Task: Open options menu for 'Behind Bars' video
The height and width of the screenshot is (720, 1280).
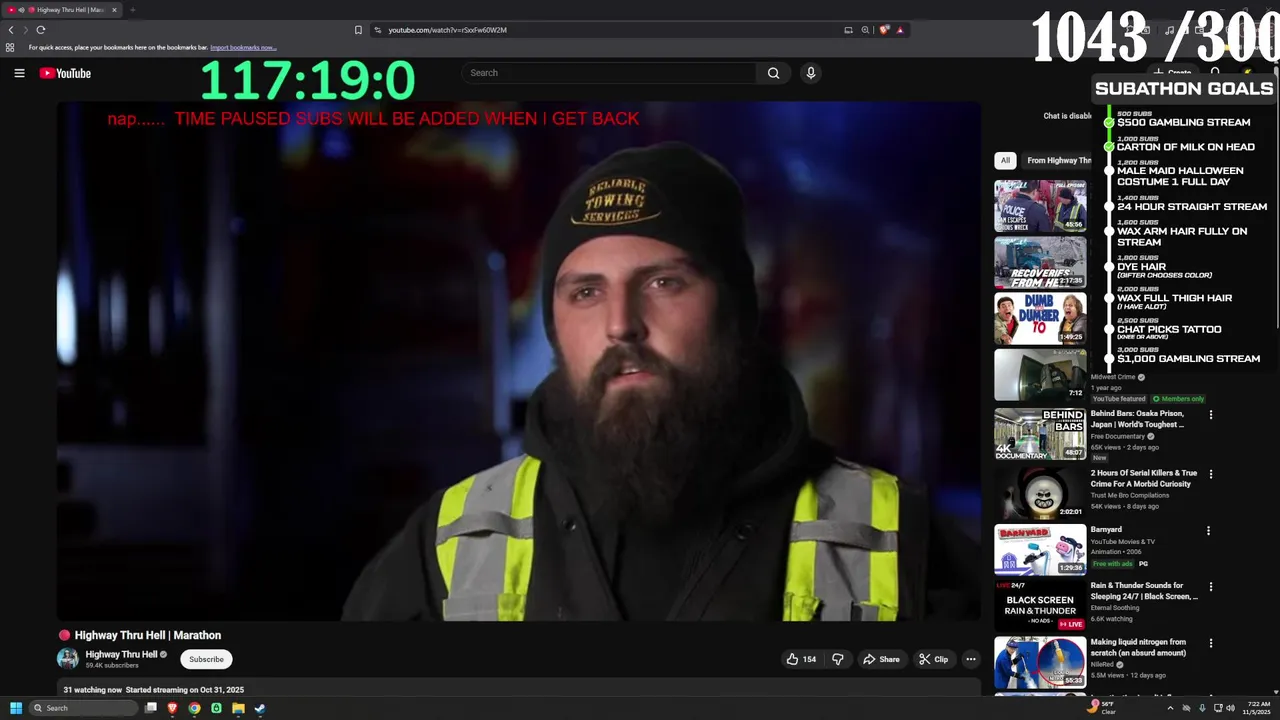Action: 1211,415
